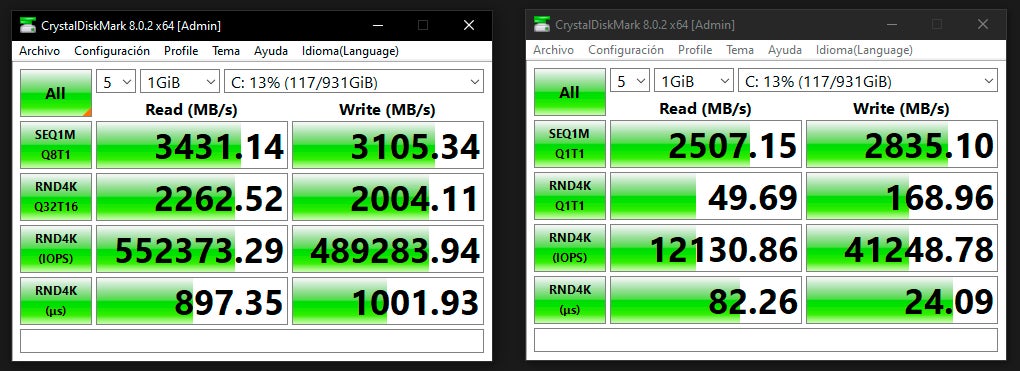
Task: Open 1GiB test size dropdown in right window
Action: click(x=693, y=81)
